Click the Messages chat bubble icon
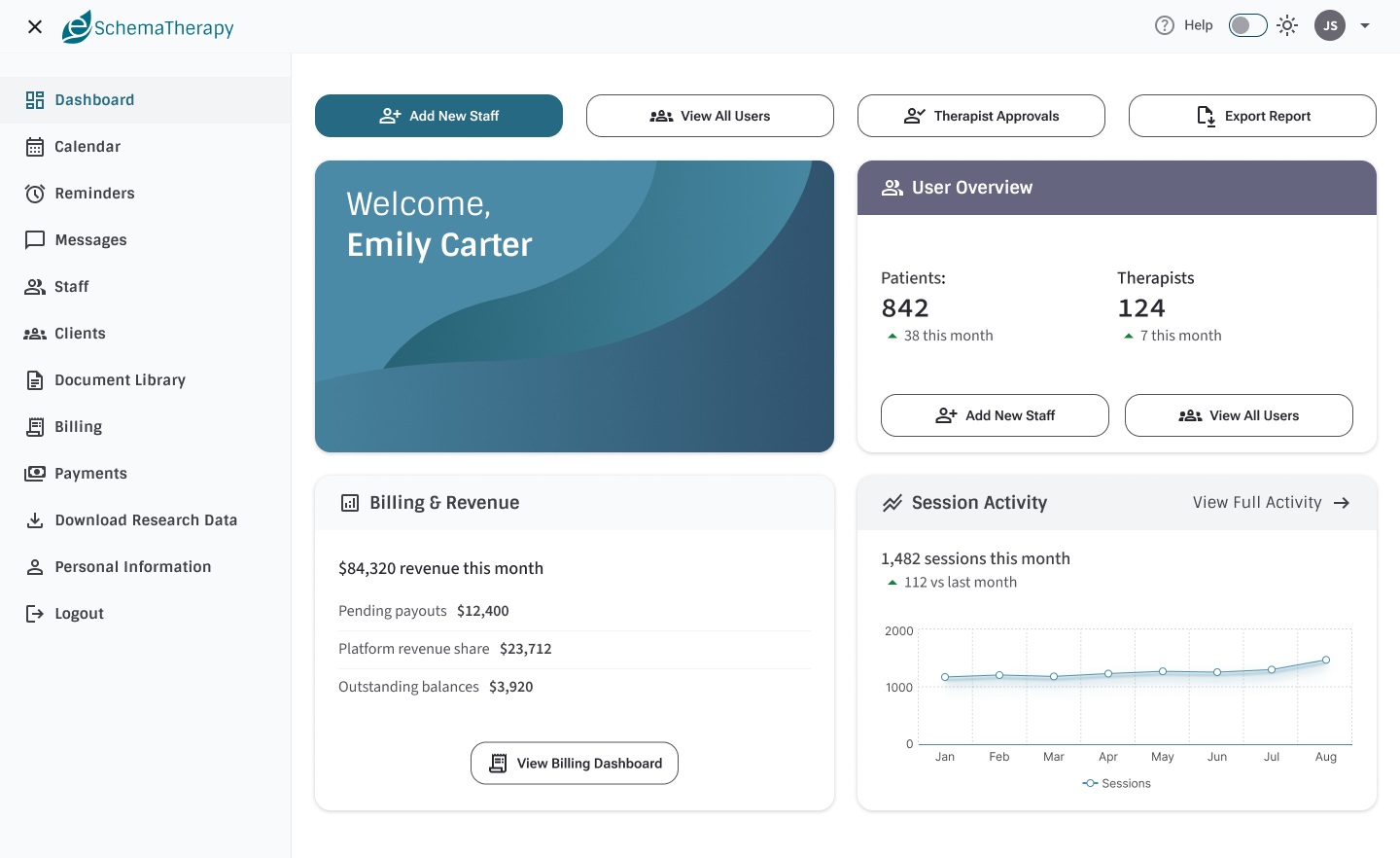Viewport: 1400px width, 858px height. 35,240
